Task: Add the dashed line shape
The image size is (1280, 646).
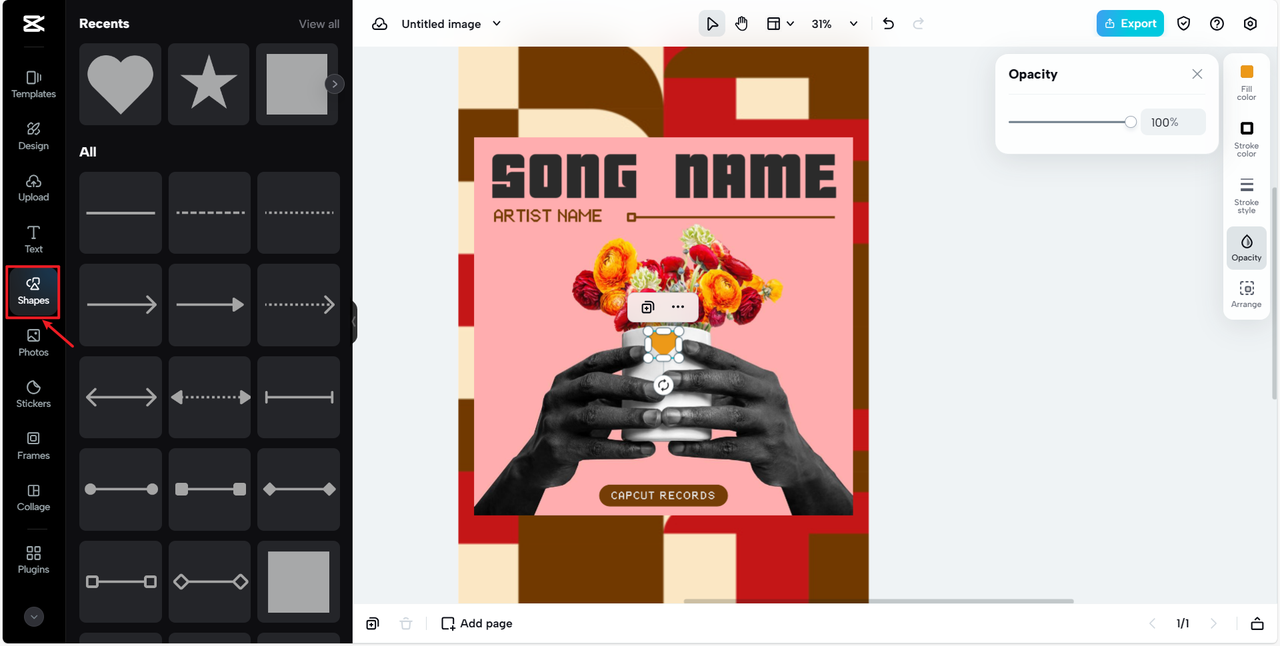Action: tap(209, 212)
